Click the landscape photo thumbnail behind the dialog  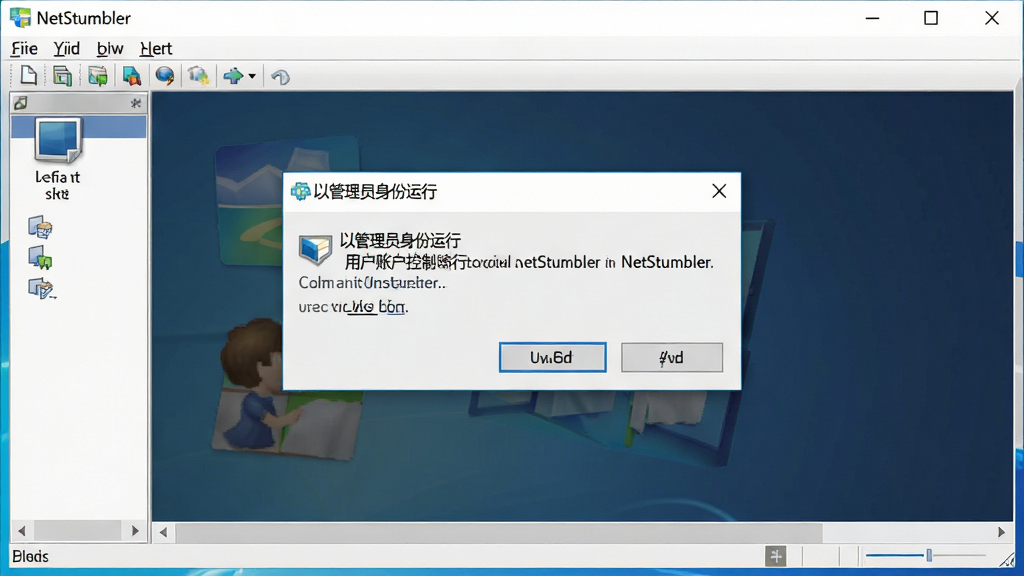(249, 202)
